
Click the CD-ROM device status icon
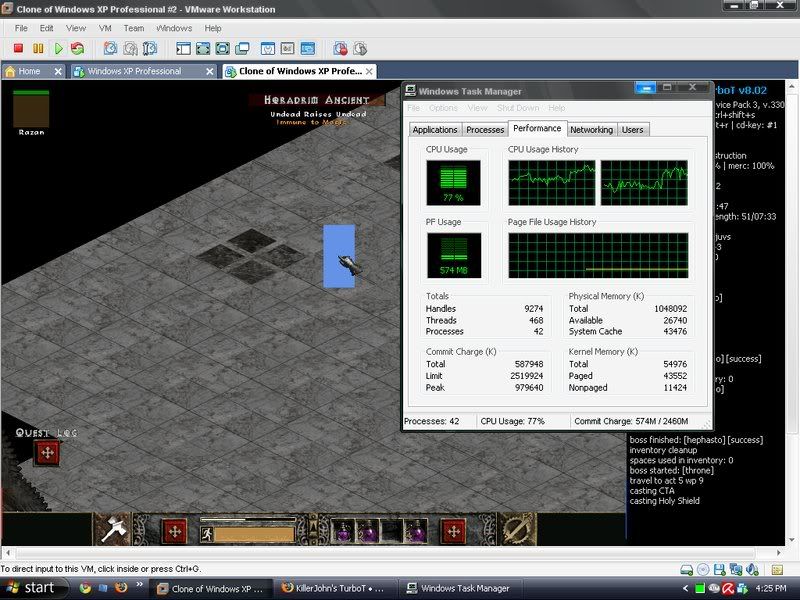(x=703, y=569)
